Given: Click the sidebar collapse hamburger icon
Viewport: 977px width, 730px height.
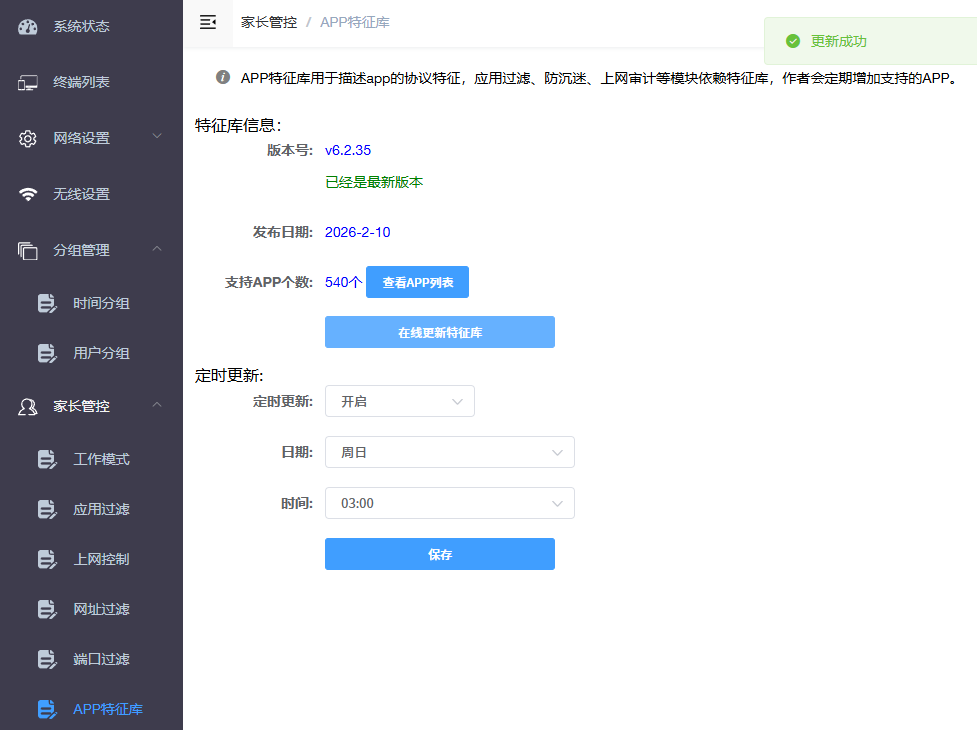Looking at the screenshot, I should point(208,22).
